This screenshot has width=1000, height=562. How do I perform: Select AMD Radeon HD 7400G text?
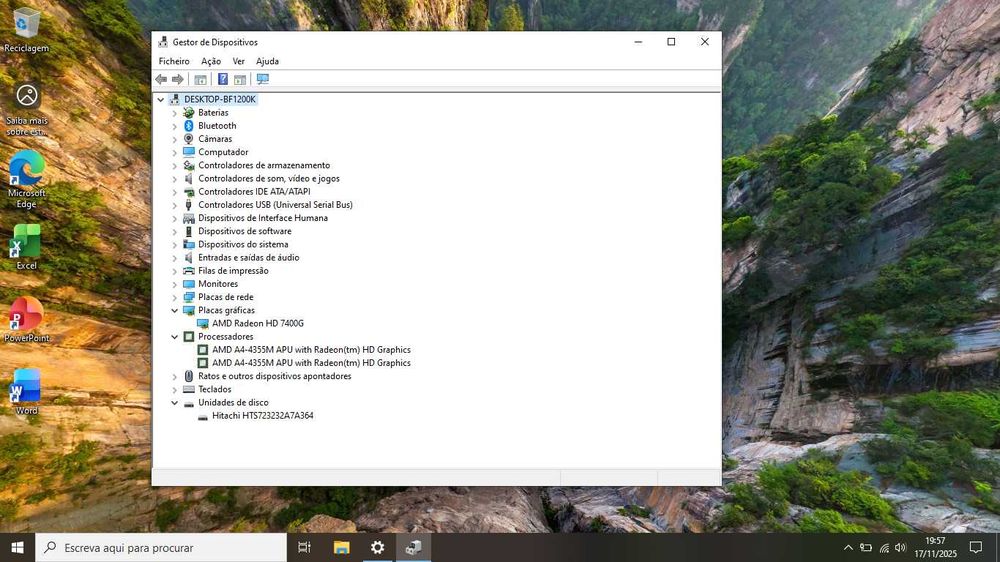[x=258, y=323]
